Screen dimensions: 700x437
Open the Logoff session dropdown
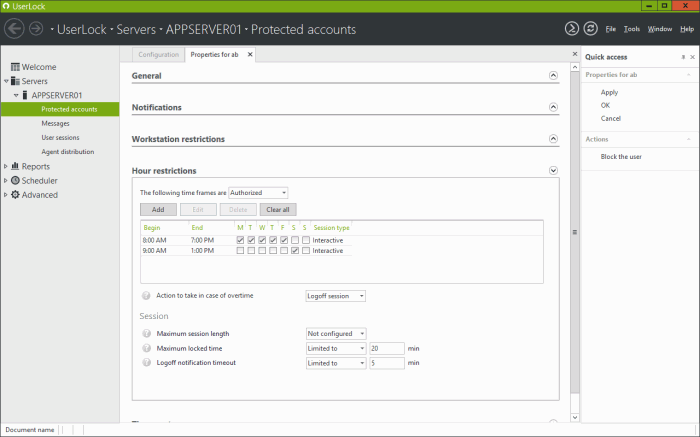(335, 296)
